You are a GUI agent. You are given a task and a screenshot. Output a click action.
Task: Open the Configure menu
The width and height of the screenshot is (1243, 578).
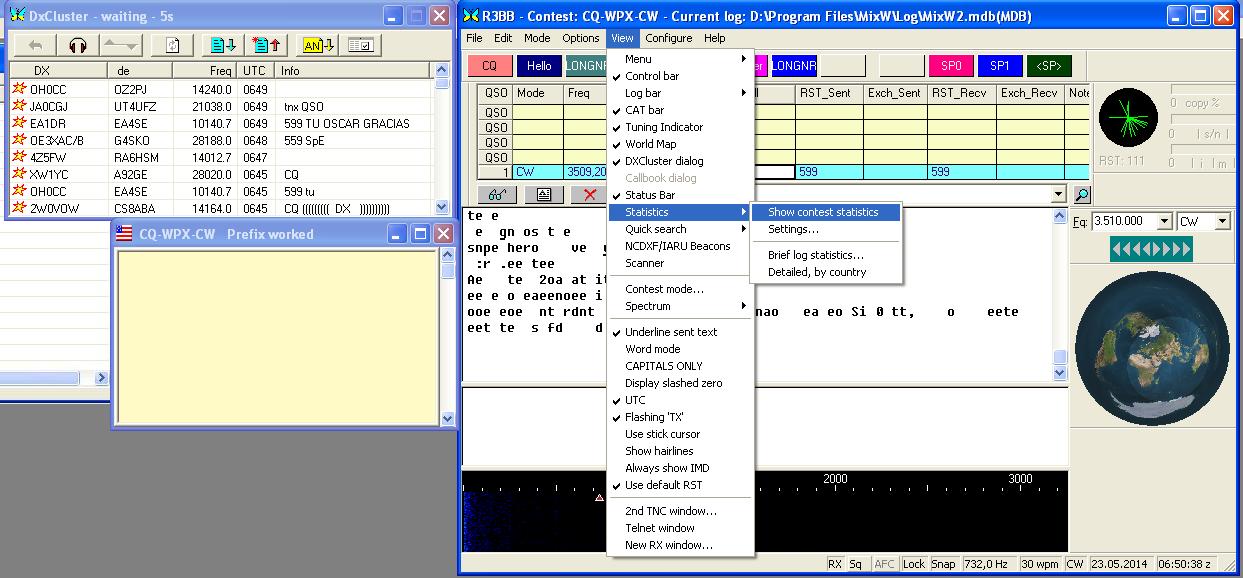pyautogui.click(x=668, y=38)
